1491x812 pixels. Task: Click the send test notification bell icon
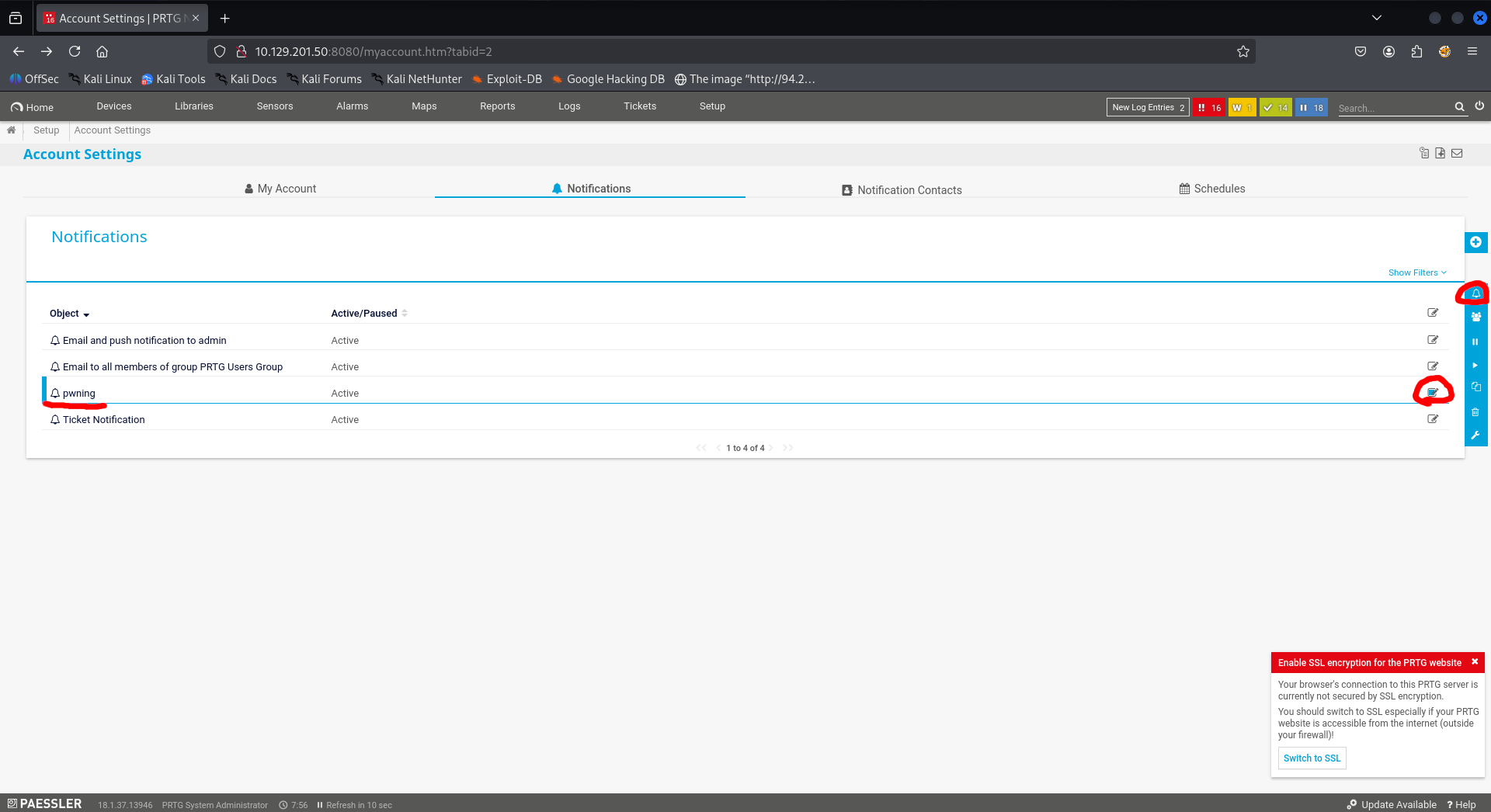[1475, 293]
